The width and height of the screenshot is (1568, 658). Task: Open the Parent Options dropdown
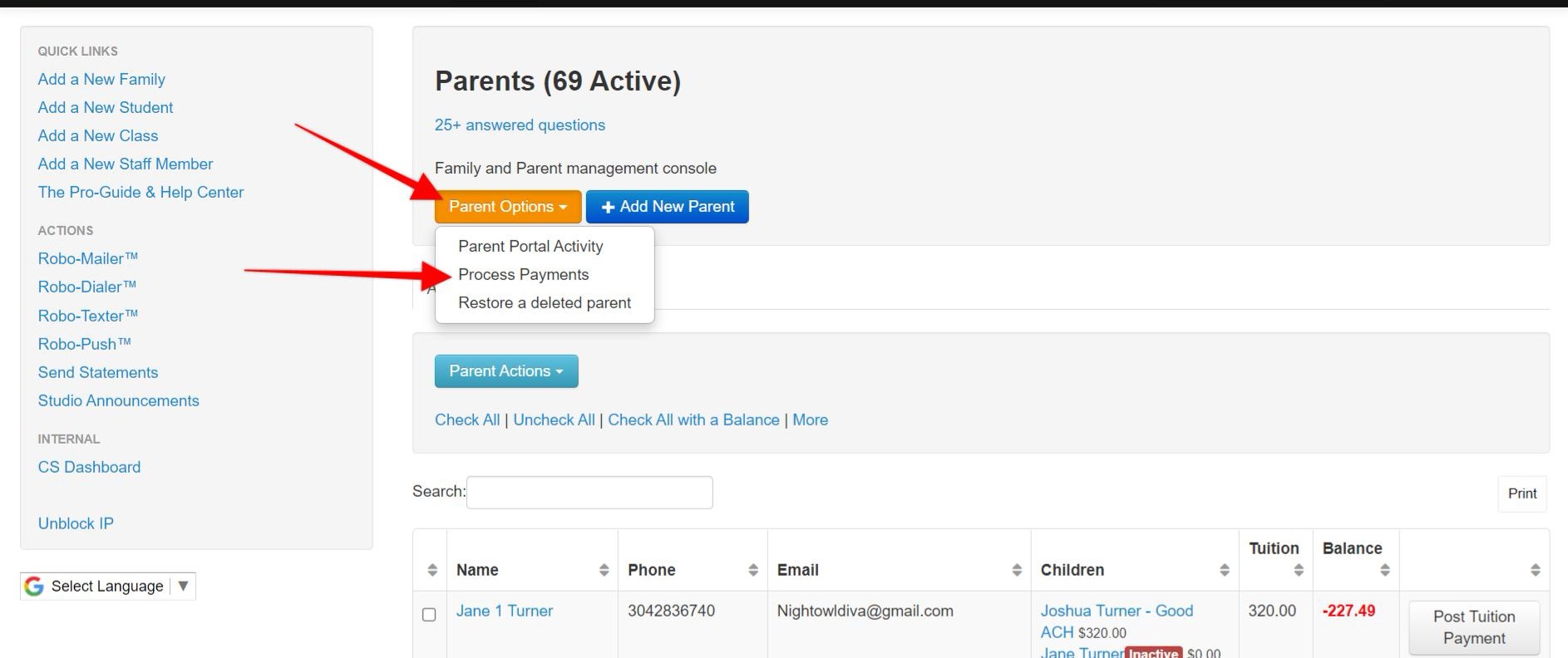point(508,207)
